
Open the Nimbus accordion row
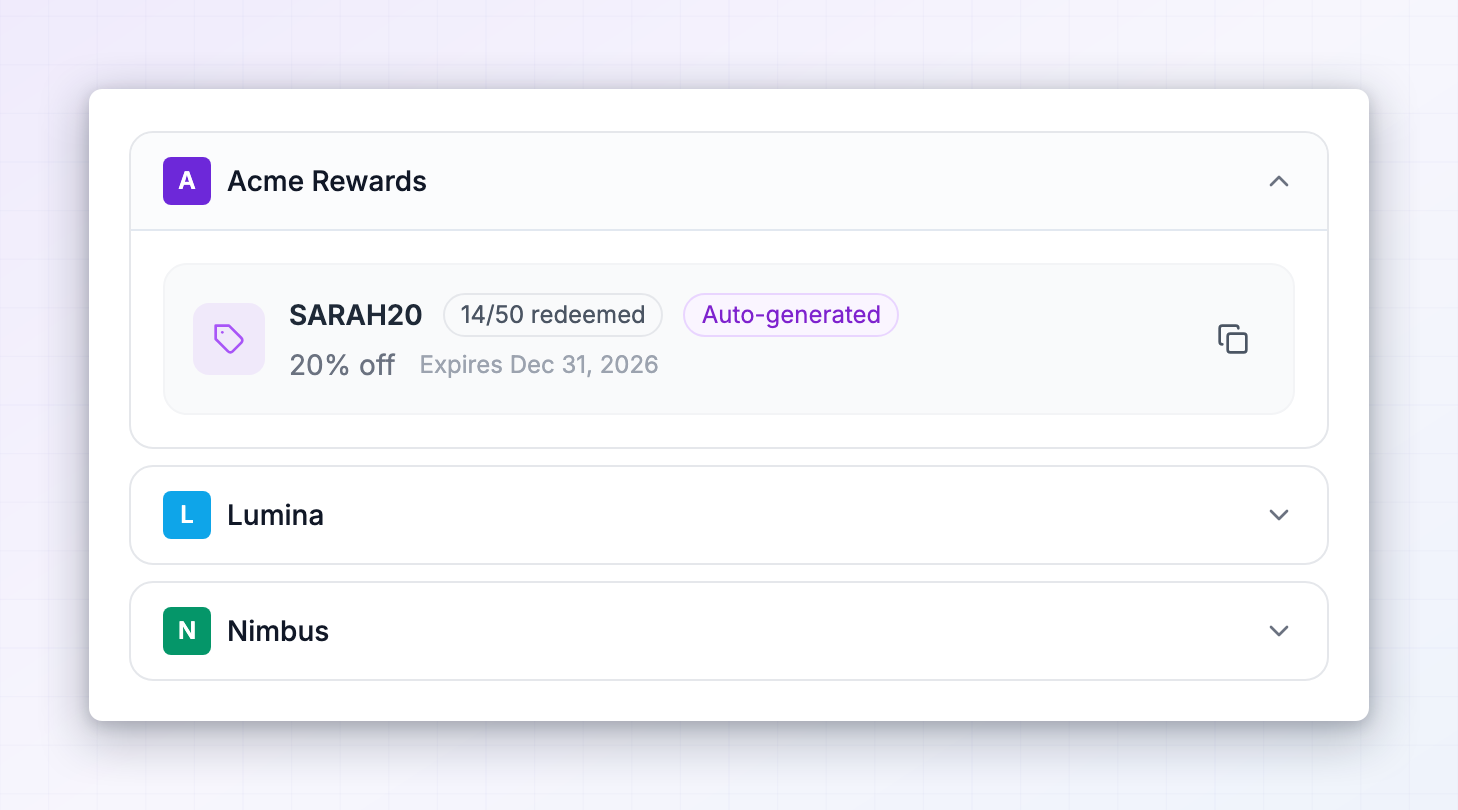tap(729, 631)
